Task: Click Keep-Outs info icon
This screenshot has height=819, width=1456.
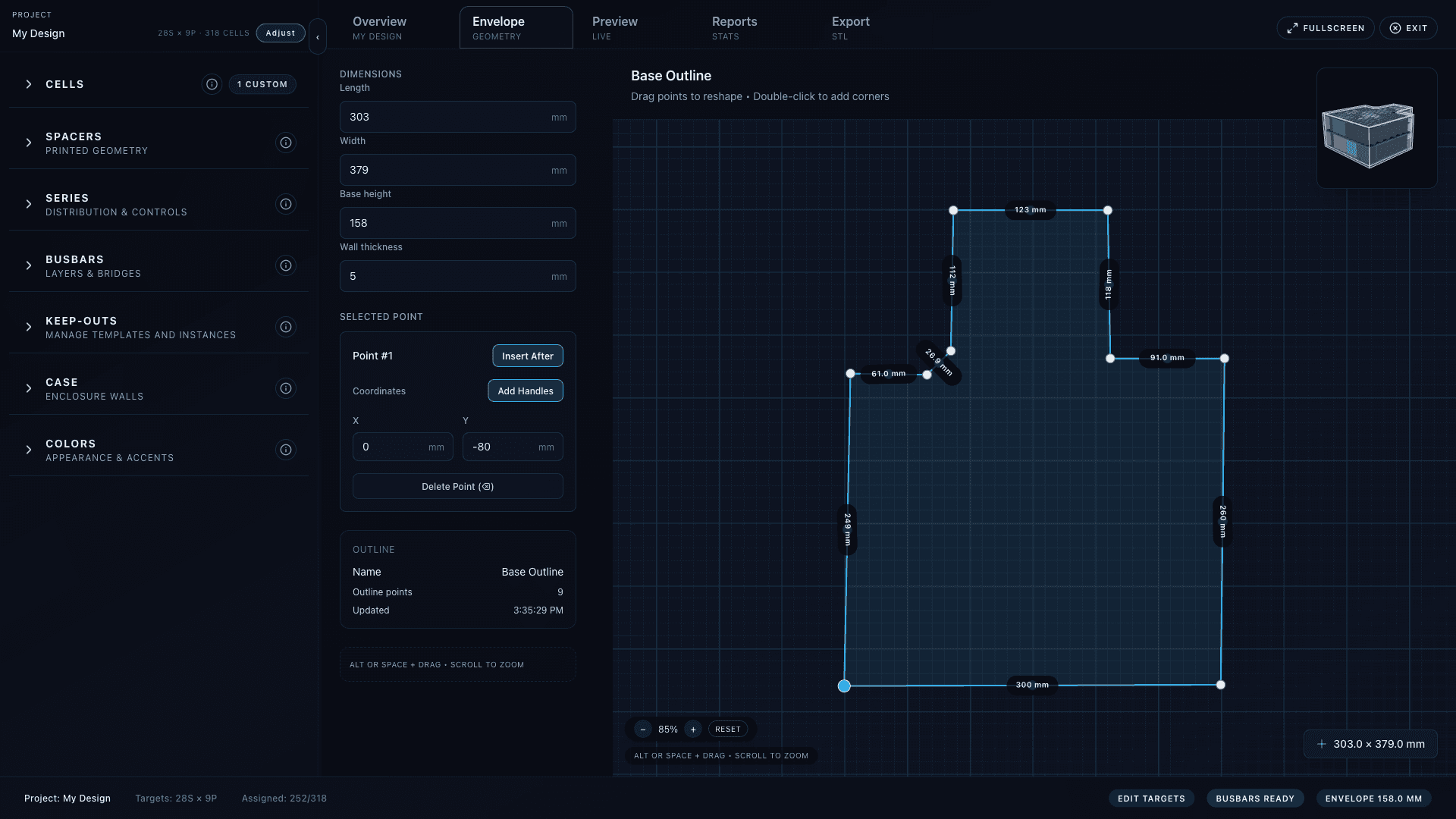Action: click(286, 327)
